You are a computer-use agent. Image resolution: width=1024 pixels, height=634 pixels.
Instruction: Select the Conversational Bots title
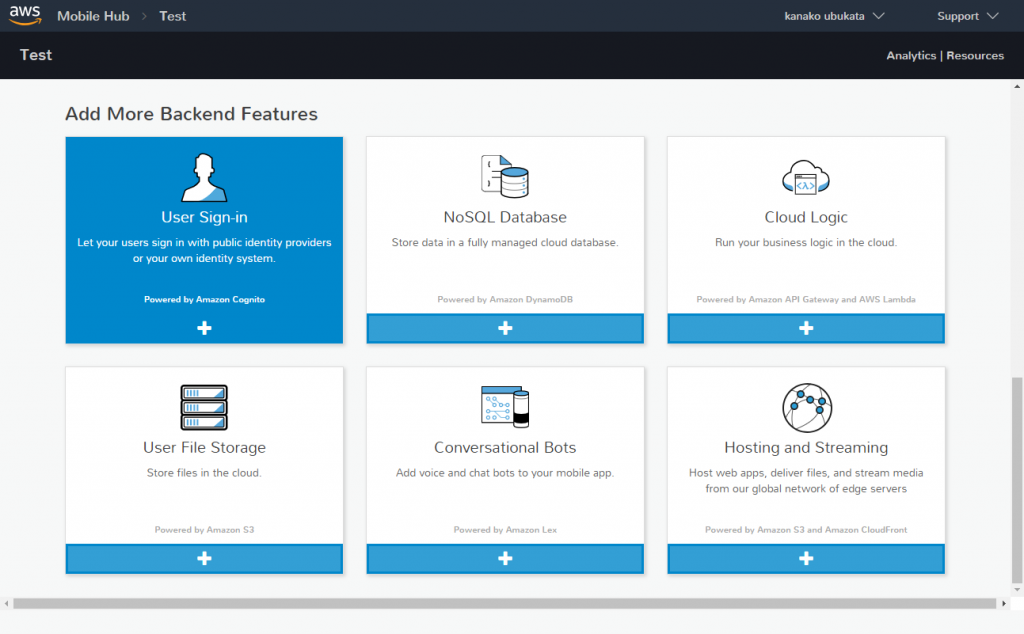pyautogui.click(x=505, y=447)
